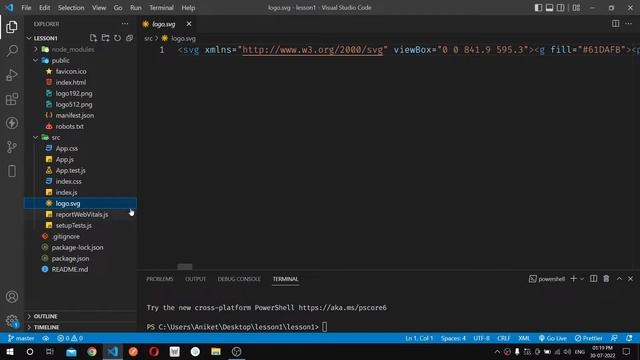Refresh the explorer file tree
The height and width of the screenshot is (360, 640).
[x=117, y=38]
